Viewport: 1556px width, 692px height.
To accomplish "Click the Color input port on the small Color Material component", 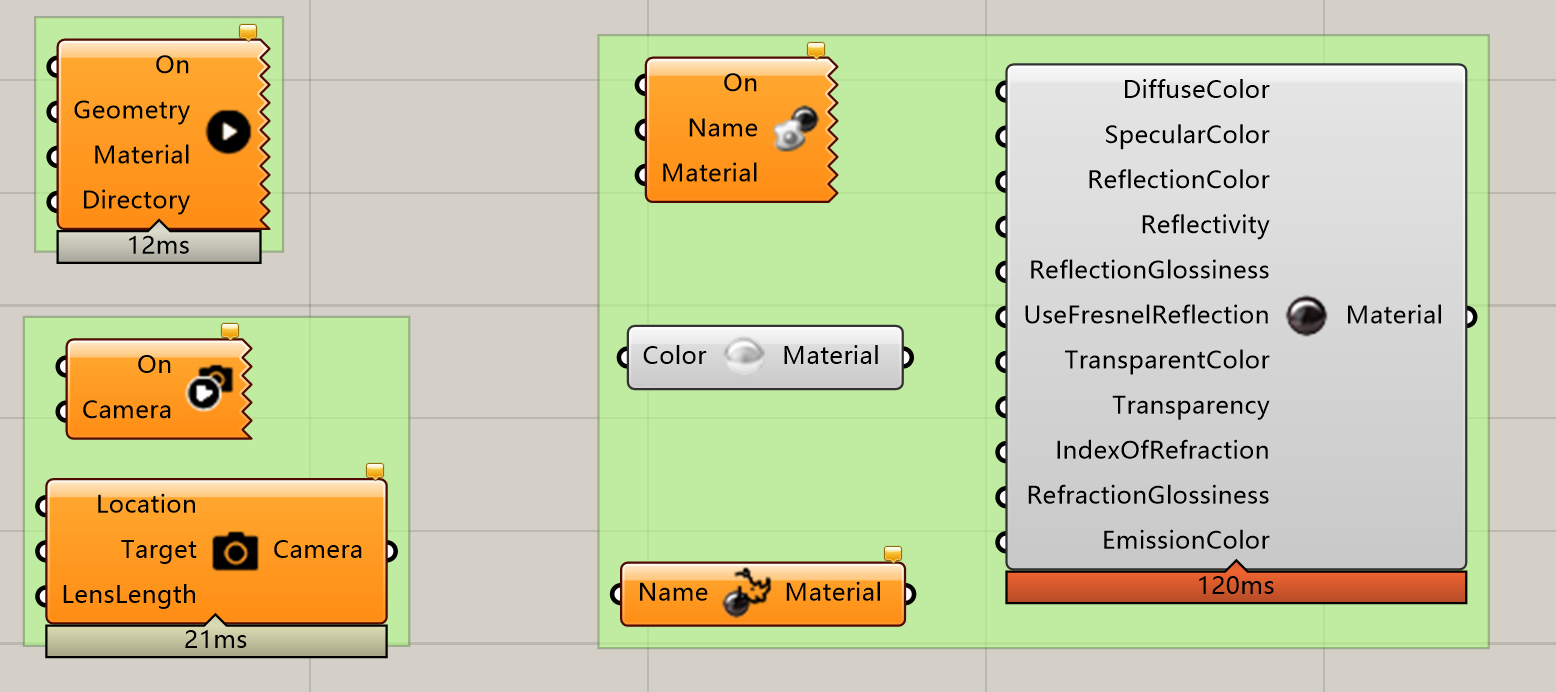I will [x=624, y=357].
